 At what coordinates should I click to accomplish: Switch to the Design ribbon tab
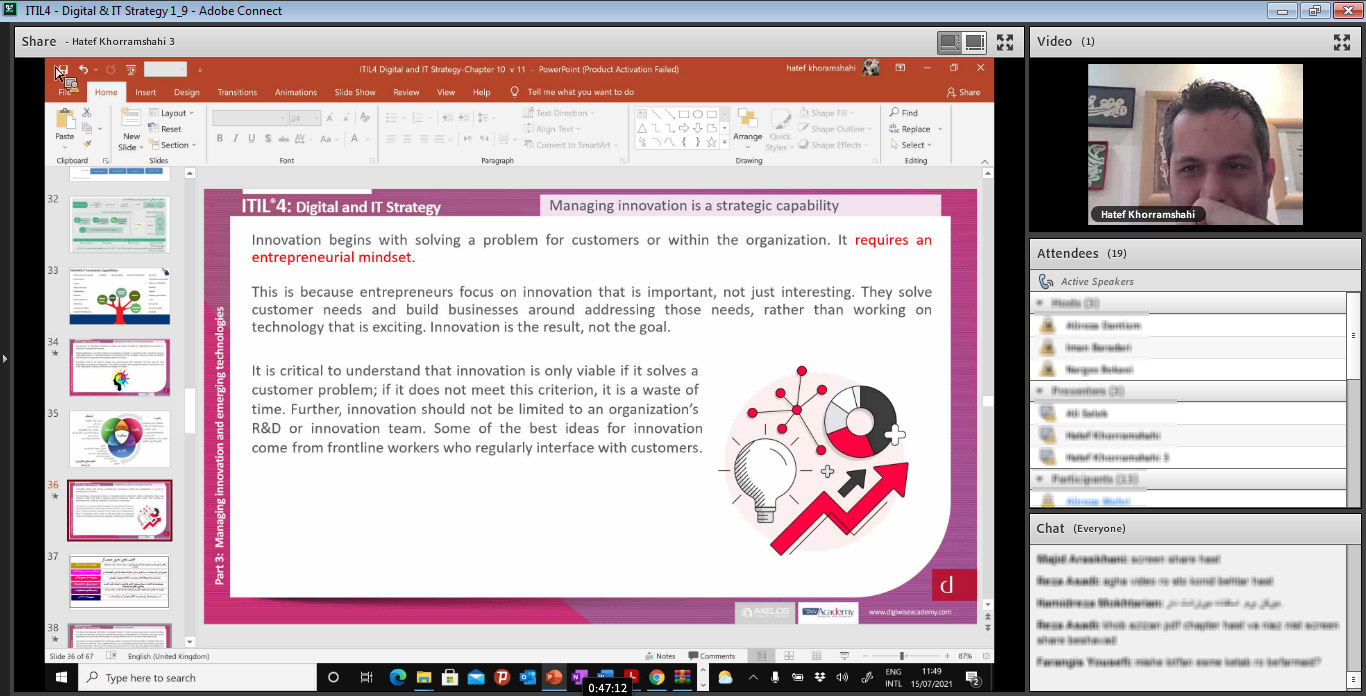187,92
